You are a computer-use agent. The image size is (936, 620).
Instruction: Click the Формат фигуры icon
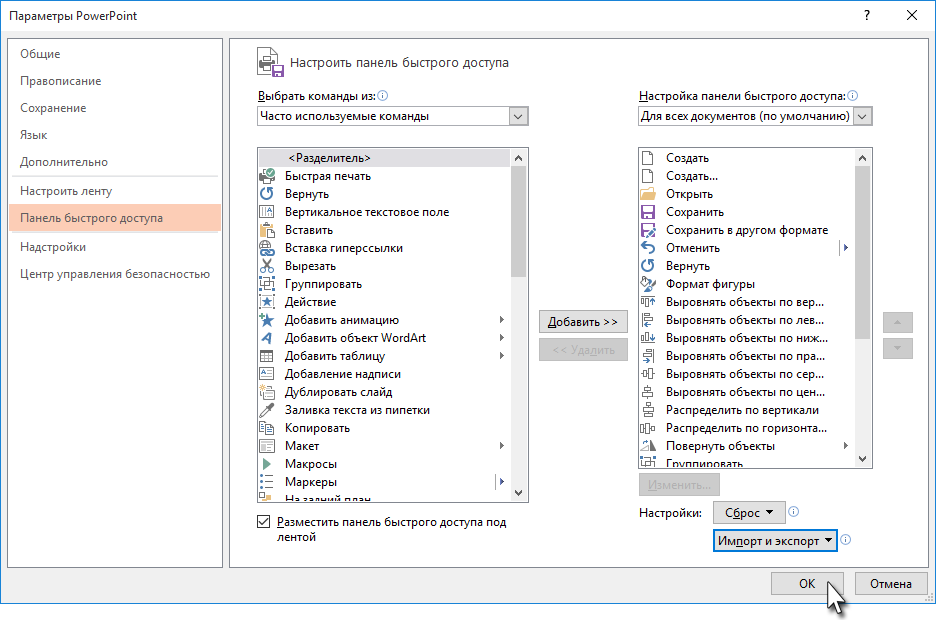click(648, 284)
